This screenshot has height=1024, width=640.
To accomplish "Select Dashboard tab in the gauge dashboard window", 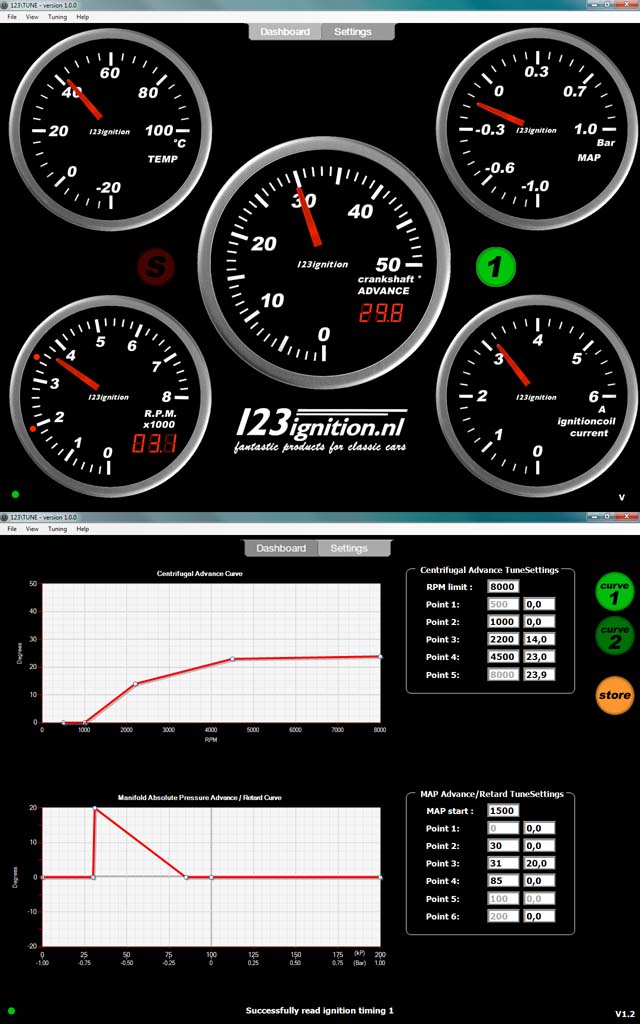I will (x=285, y=31).
